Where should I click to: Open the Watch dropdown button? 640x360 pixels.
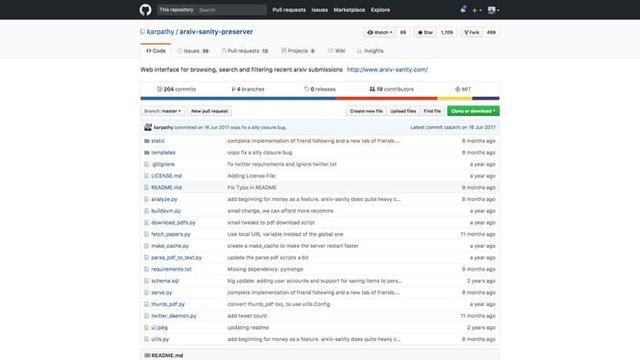[380, 32]
